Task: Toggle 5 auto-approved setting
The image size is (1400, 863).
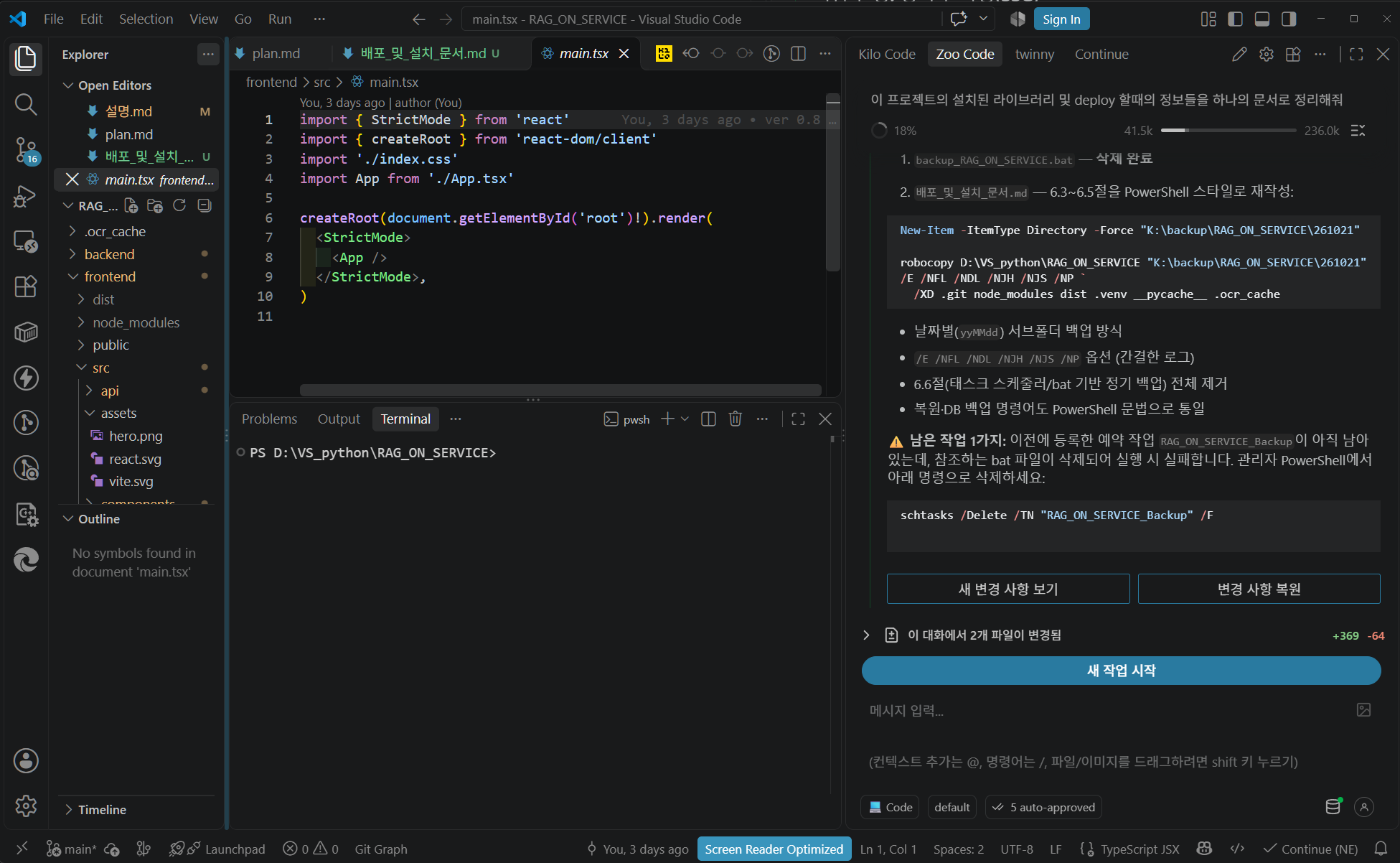Action: pos(1043,807)
